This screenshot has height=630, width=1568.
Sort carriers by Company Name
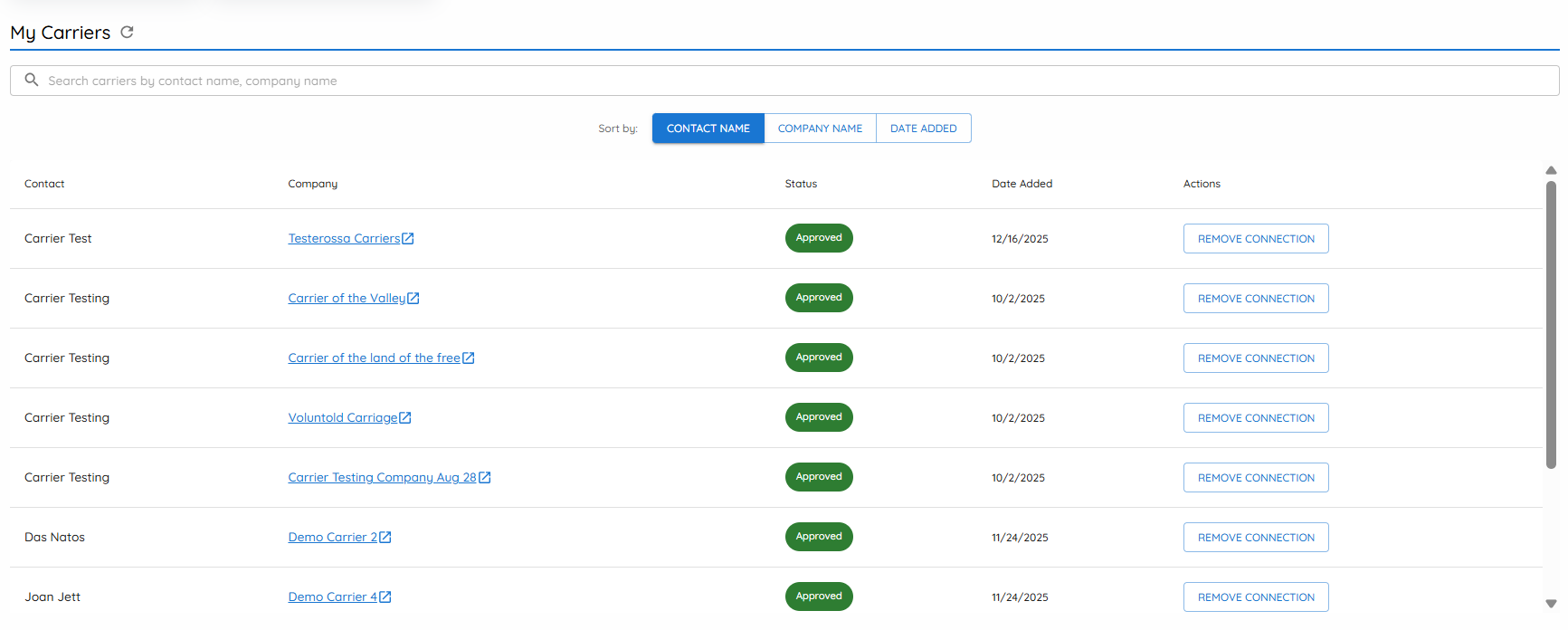[x=821, y=129]
